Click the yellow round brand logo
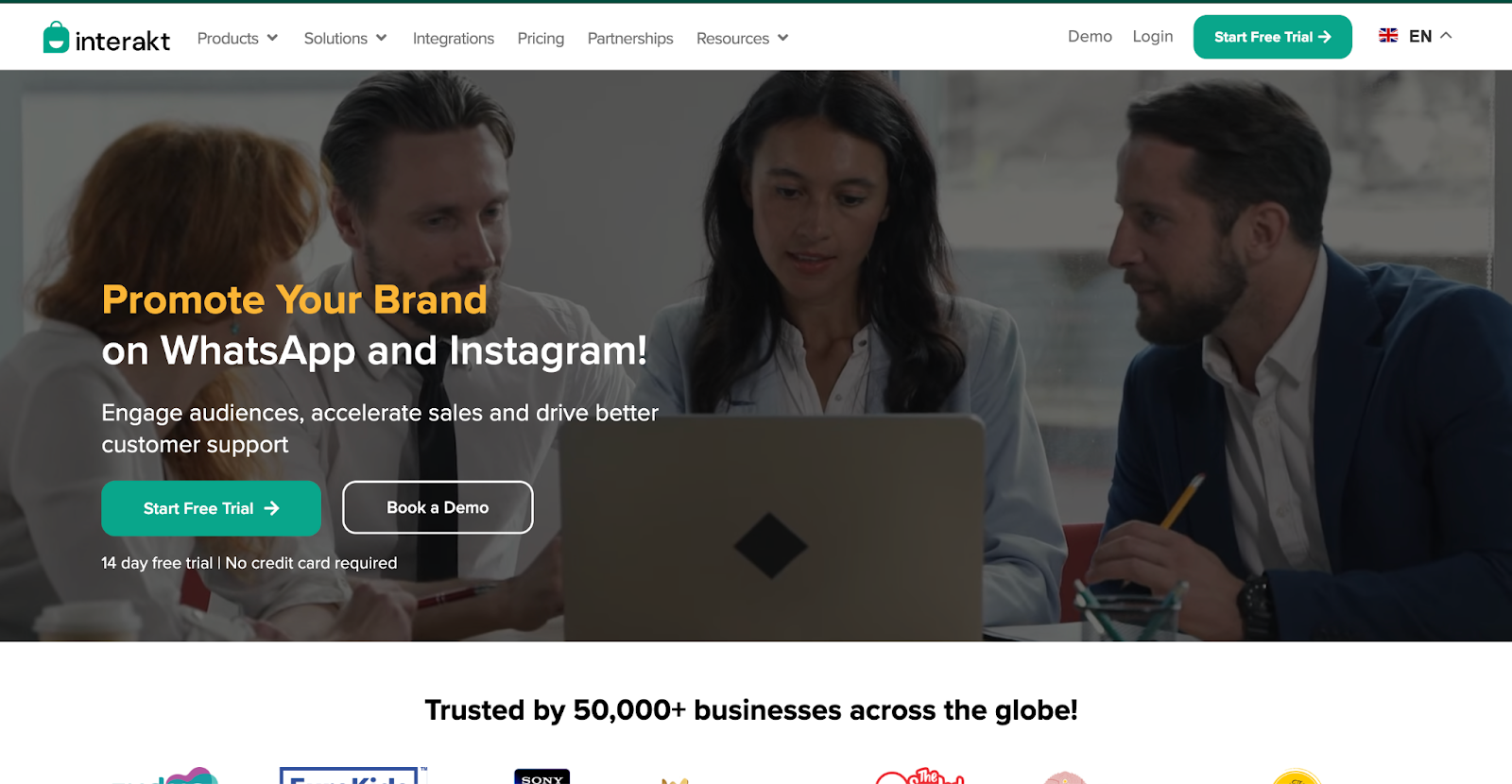This screenshot has width=1512, height=784. (x=1296, y=777)
